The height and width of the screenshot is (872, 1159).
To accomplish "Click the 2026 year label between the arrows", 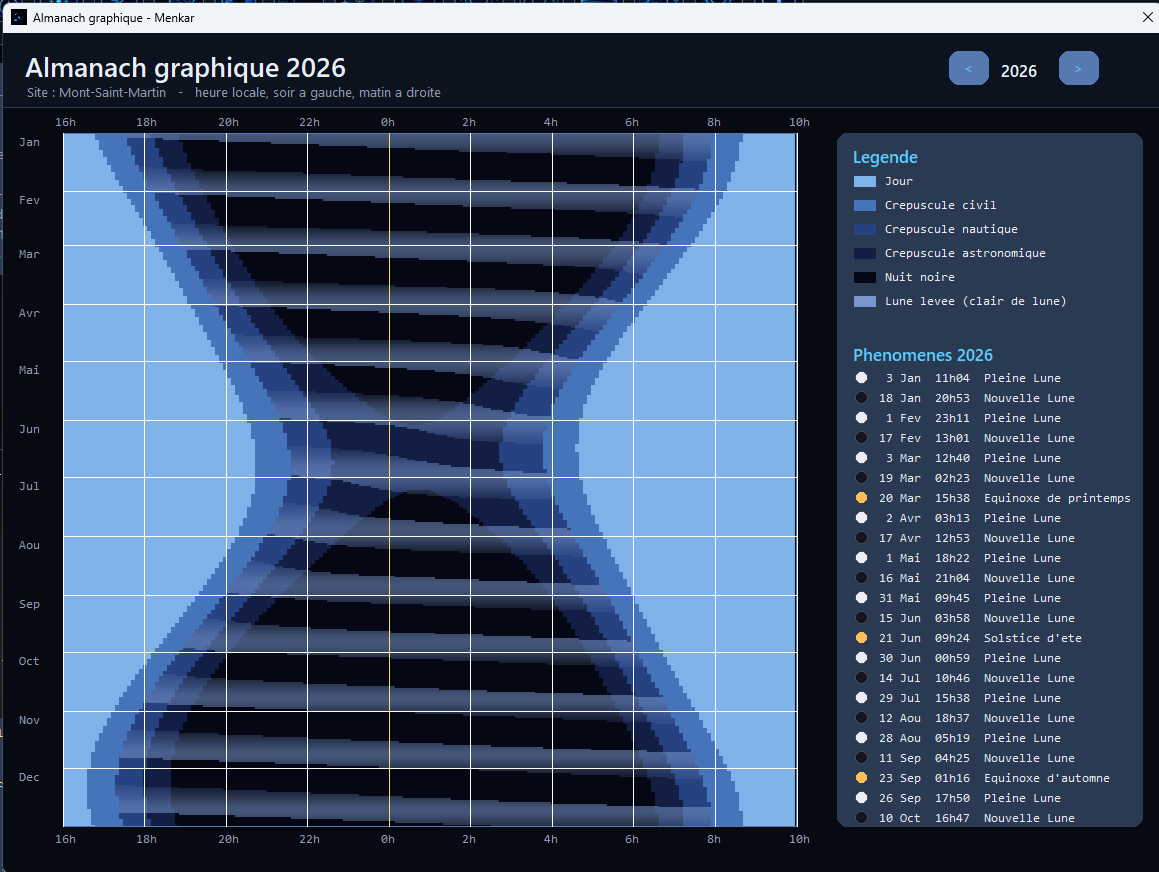I will 1019,71.
